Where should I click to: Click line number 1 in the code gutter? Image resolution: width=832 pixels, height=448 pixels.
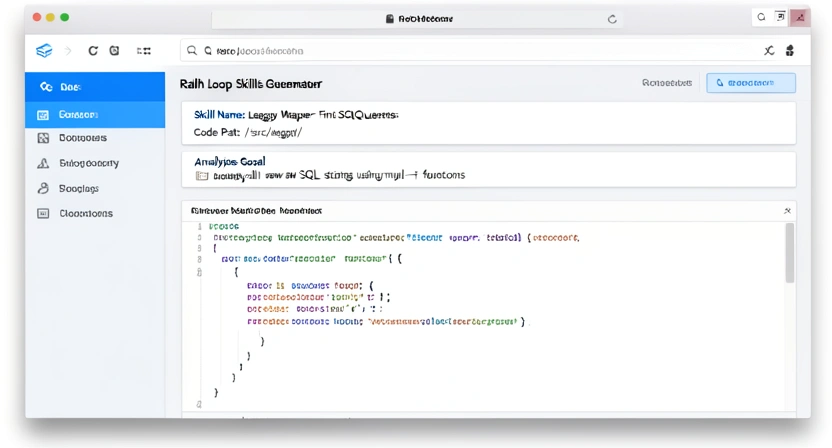click(x=200, y=226)
